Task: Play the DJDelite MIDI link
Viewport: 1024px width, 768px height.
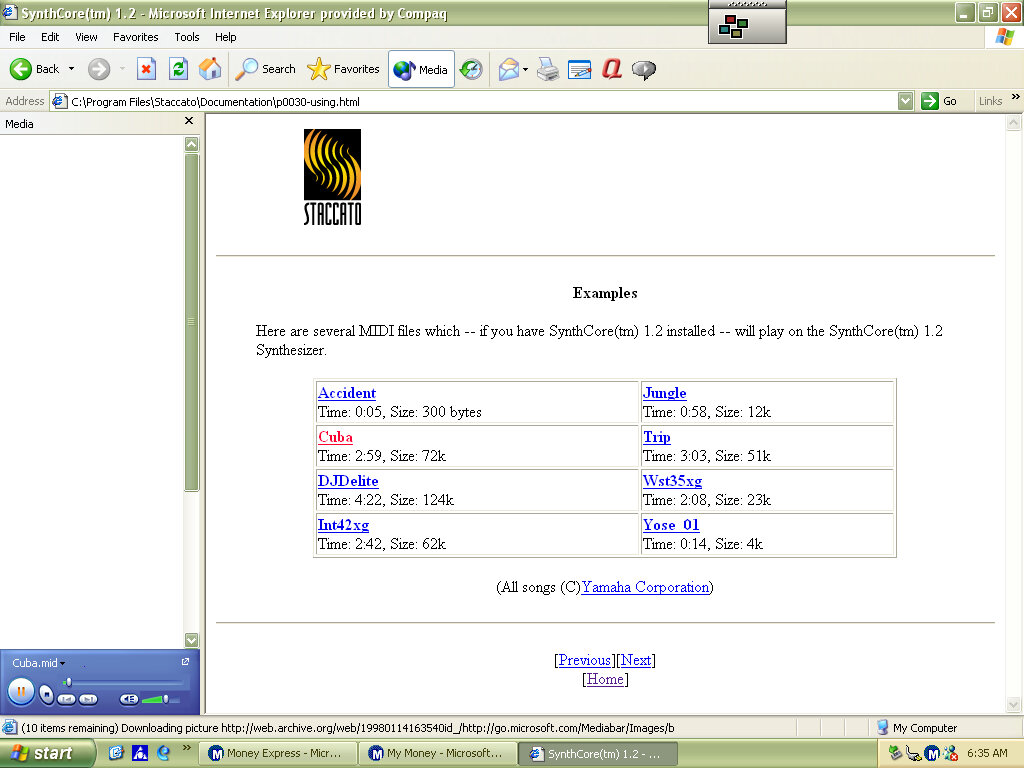Action: point(348,481)
